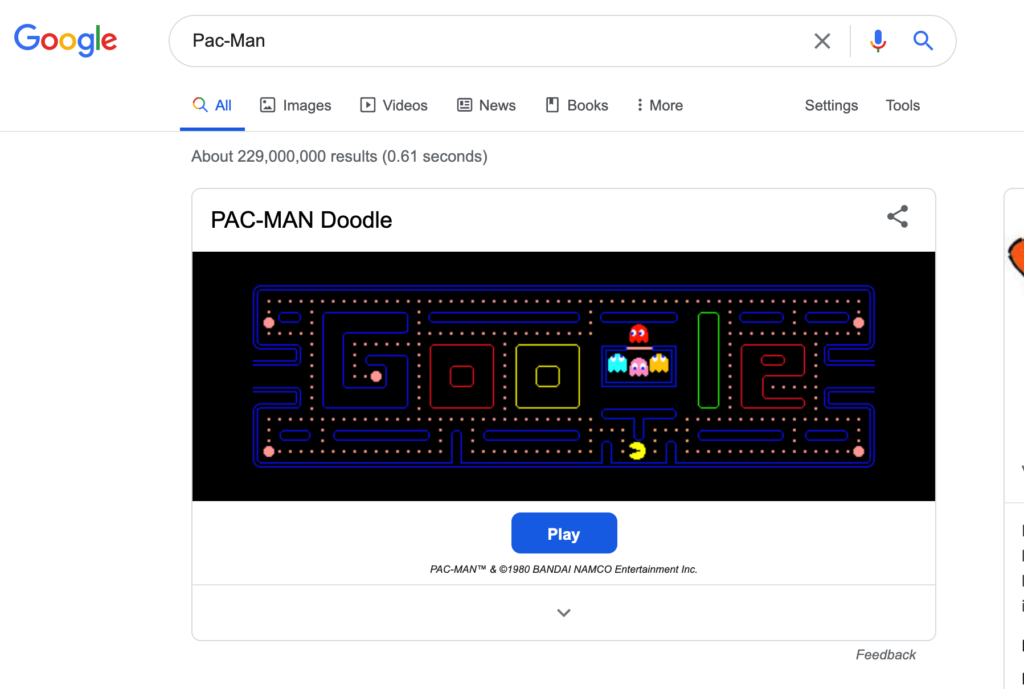Click the results count text

pos(339,156)
